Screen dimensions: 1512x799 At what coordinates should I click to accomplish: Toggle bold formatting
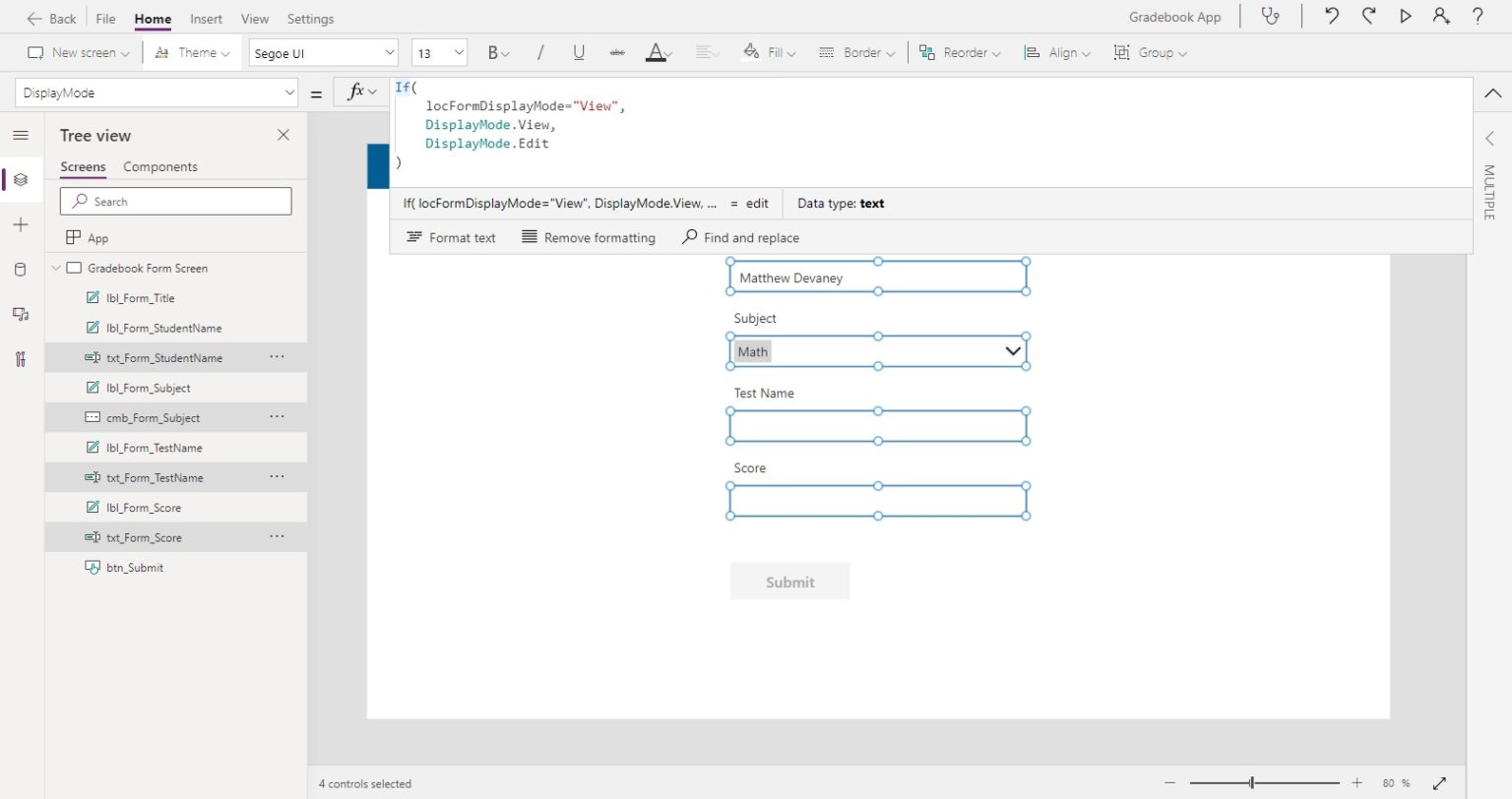click(x=493, y=52)
